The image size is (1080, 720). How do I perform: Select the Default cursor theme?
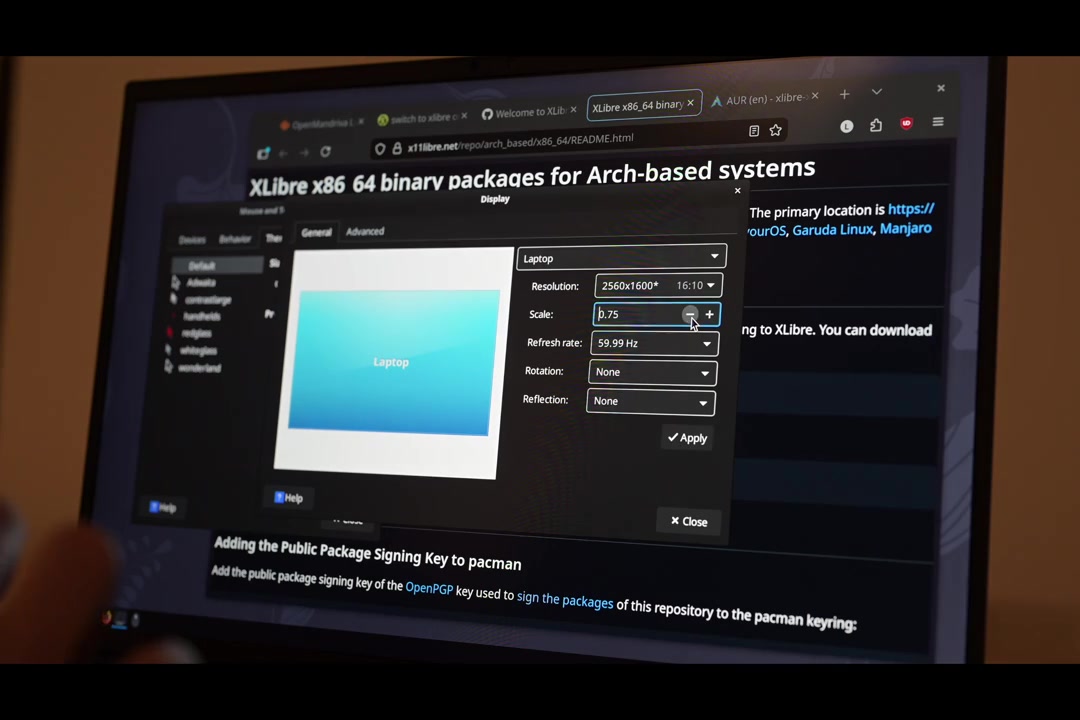[217, 265]
